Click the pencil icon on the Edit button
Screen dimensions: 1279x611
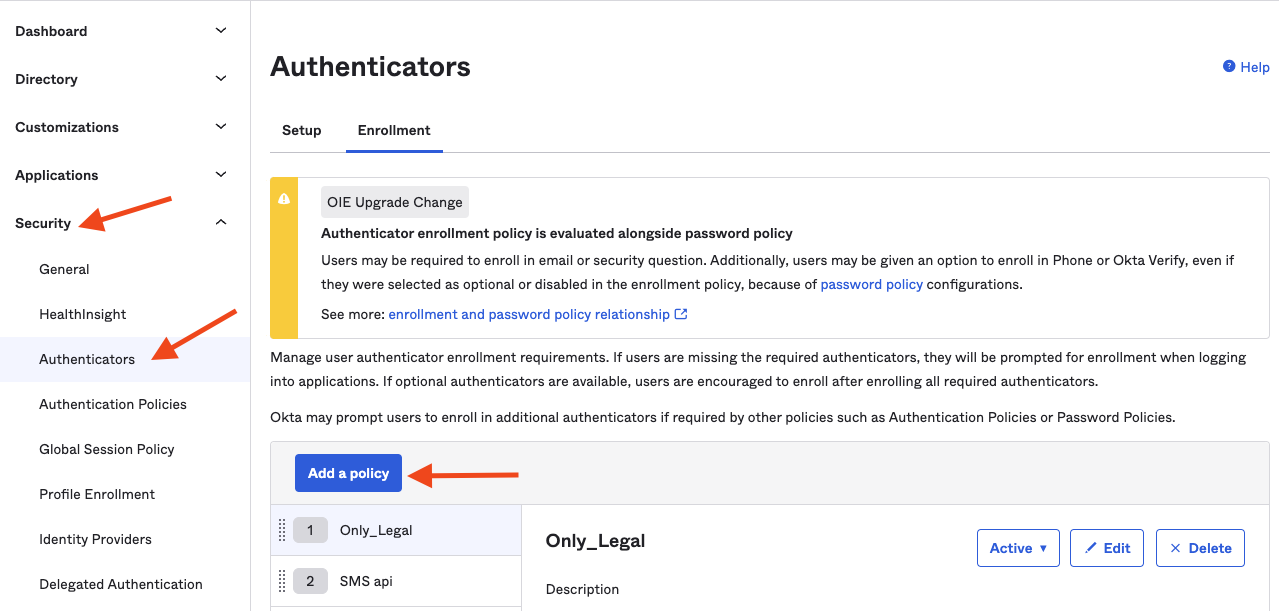(x=1093, y=547)
